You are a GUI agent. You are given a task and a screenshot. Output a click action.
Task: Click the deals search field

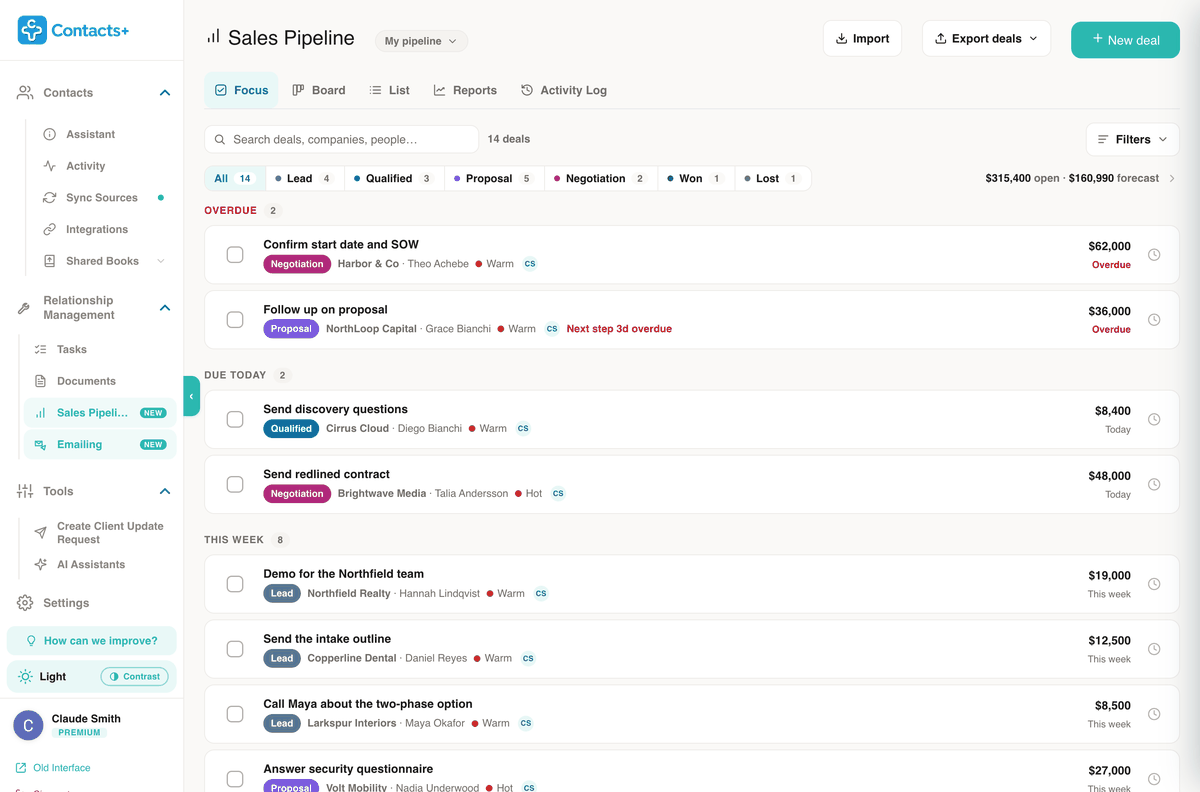coord(342,140)
